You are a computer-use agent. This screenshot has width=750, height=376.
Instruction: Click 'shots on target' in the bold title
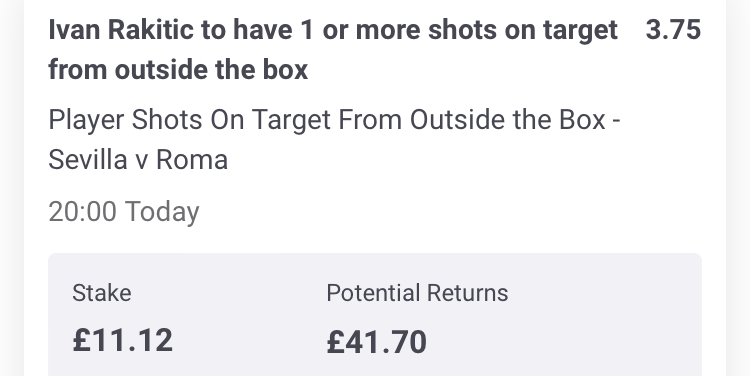pos(523,30)
